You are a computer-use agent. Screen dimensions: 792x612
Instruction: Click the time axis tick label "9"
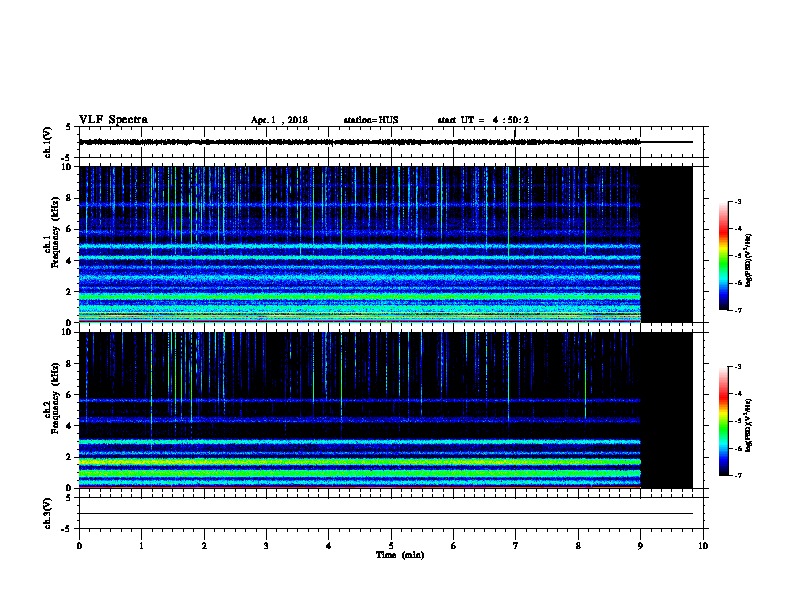tap(640, 546)
